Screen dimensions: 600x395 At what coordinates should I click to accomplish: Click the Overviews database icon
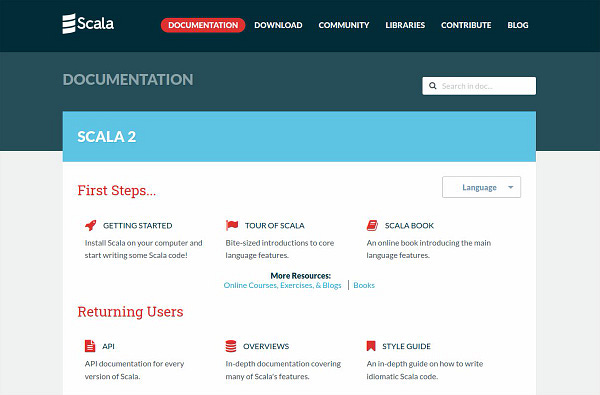click(231, 346)
